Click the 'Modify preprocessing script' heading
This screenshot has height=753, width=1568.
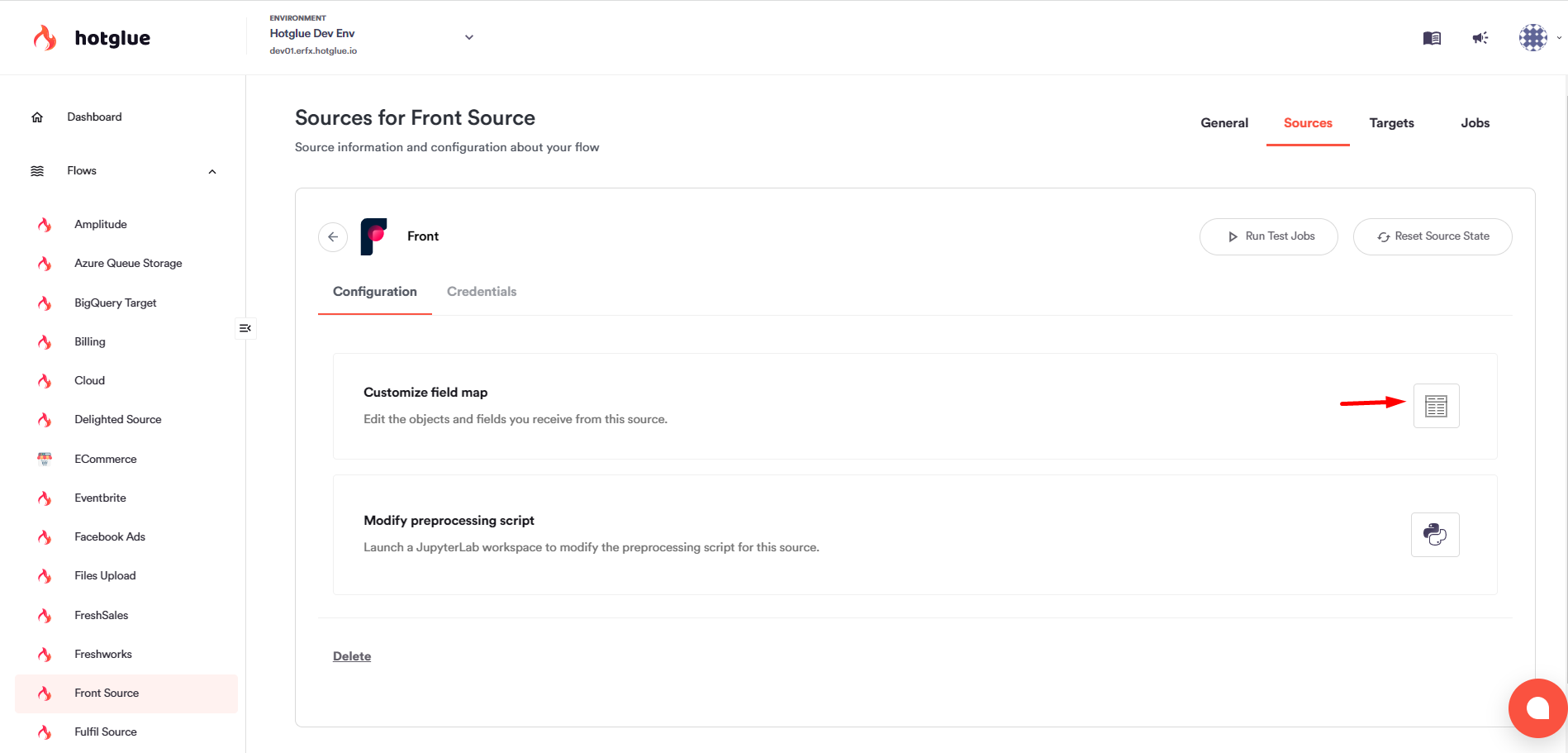449,521
